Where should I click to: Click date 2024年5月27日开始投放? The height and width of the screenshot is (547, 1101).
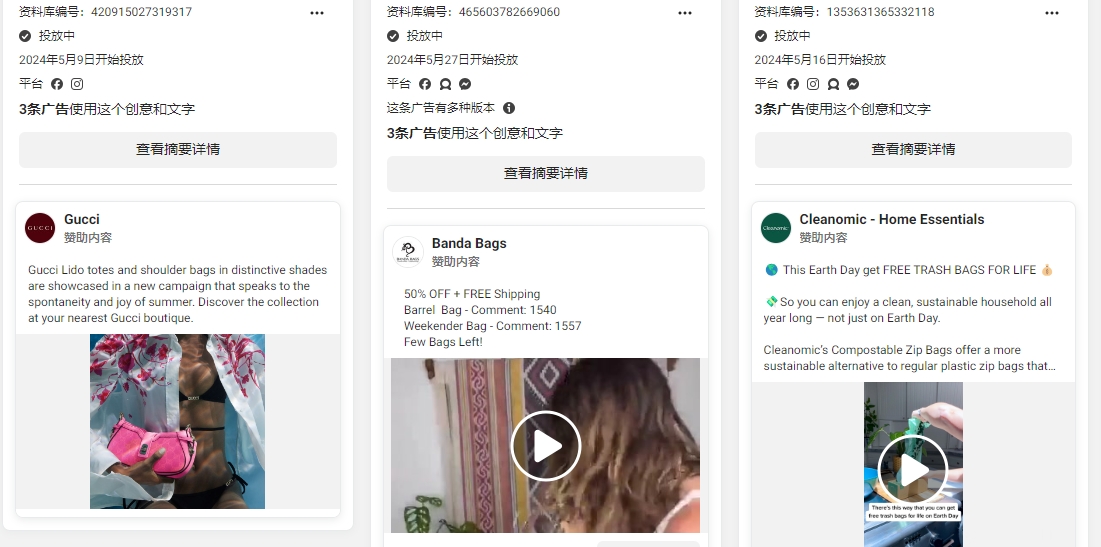(452, 60)
